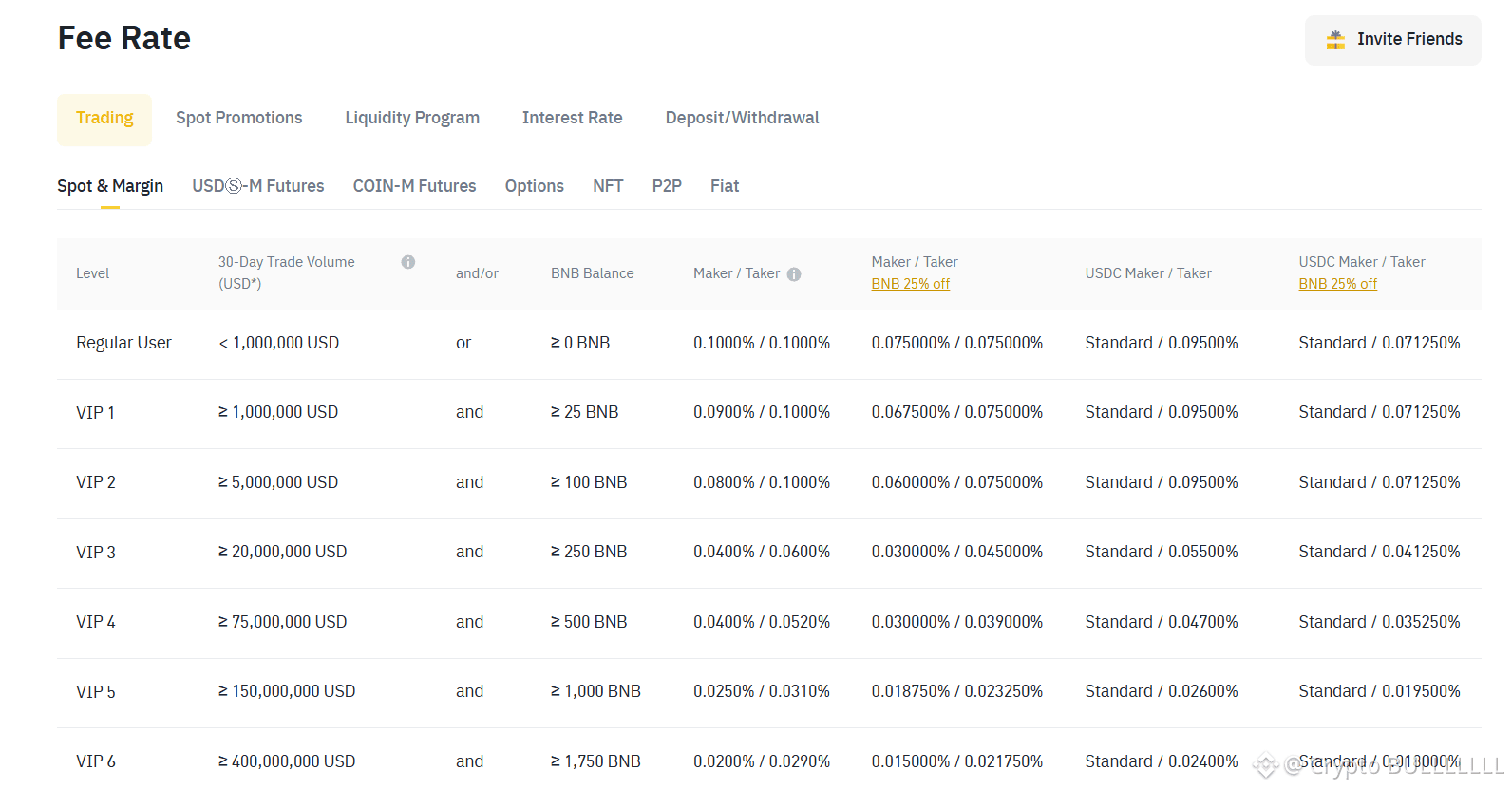
Task: Click the 0.0250% / 0.0310% fee cell
Action: pos(762,691)
